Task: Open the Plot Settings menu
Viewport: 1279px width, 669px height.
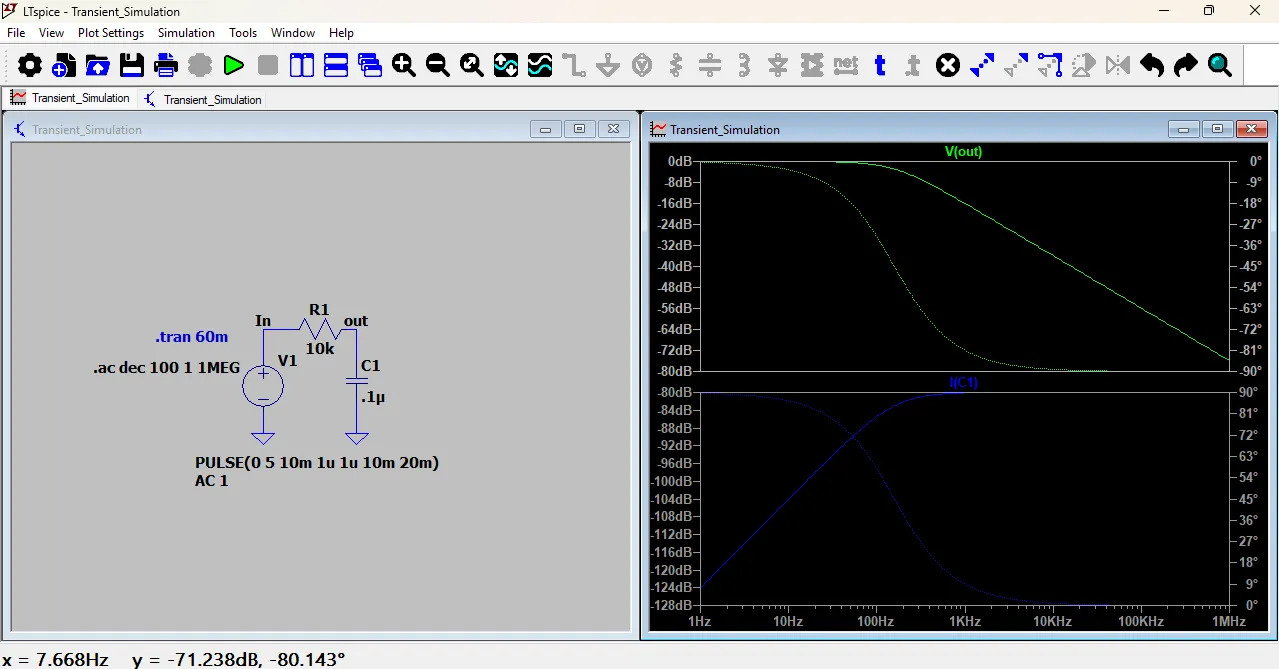Action: [111, 33]
